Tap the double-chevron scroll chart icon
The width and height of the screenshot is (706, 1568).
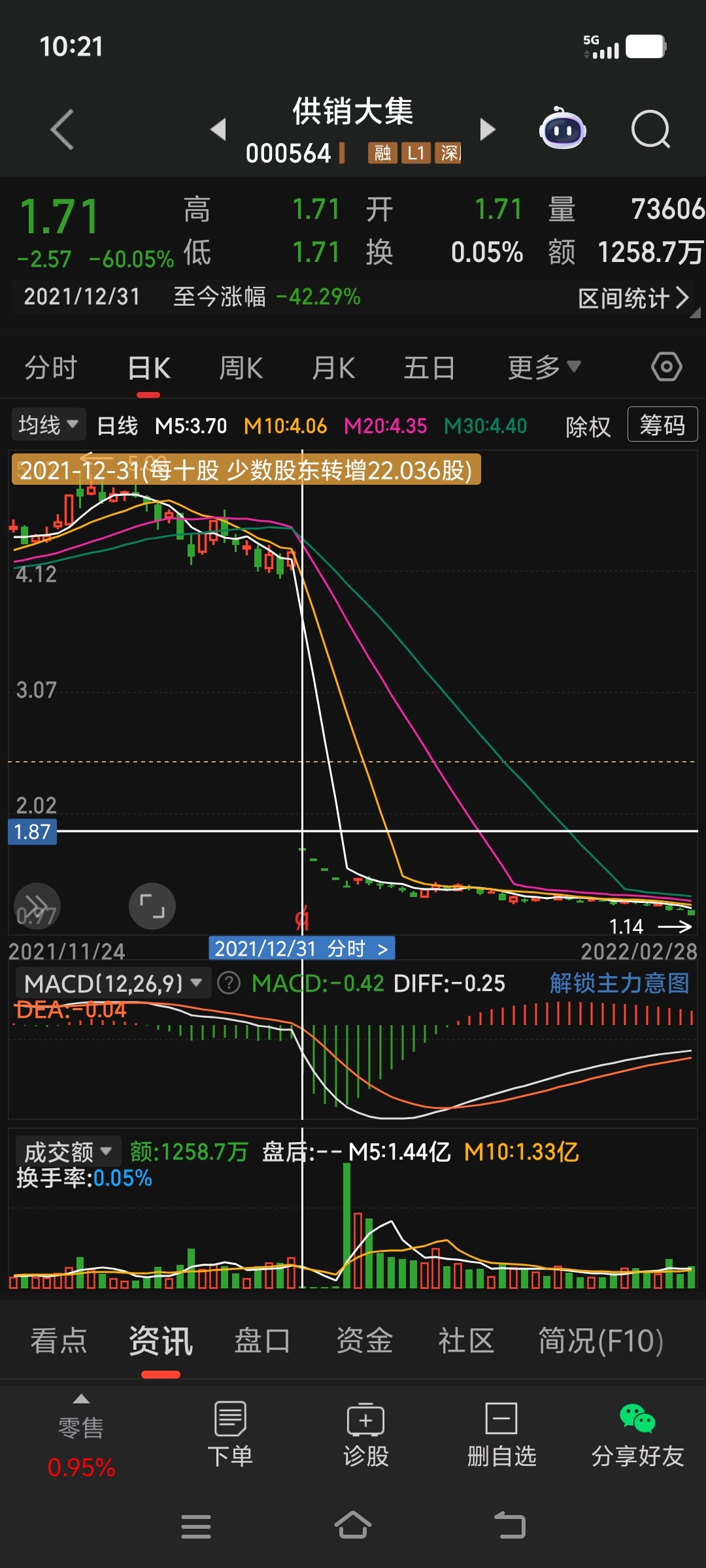click(37, 906)
